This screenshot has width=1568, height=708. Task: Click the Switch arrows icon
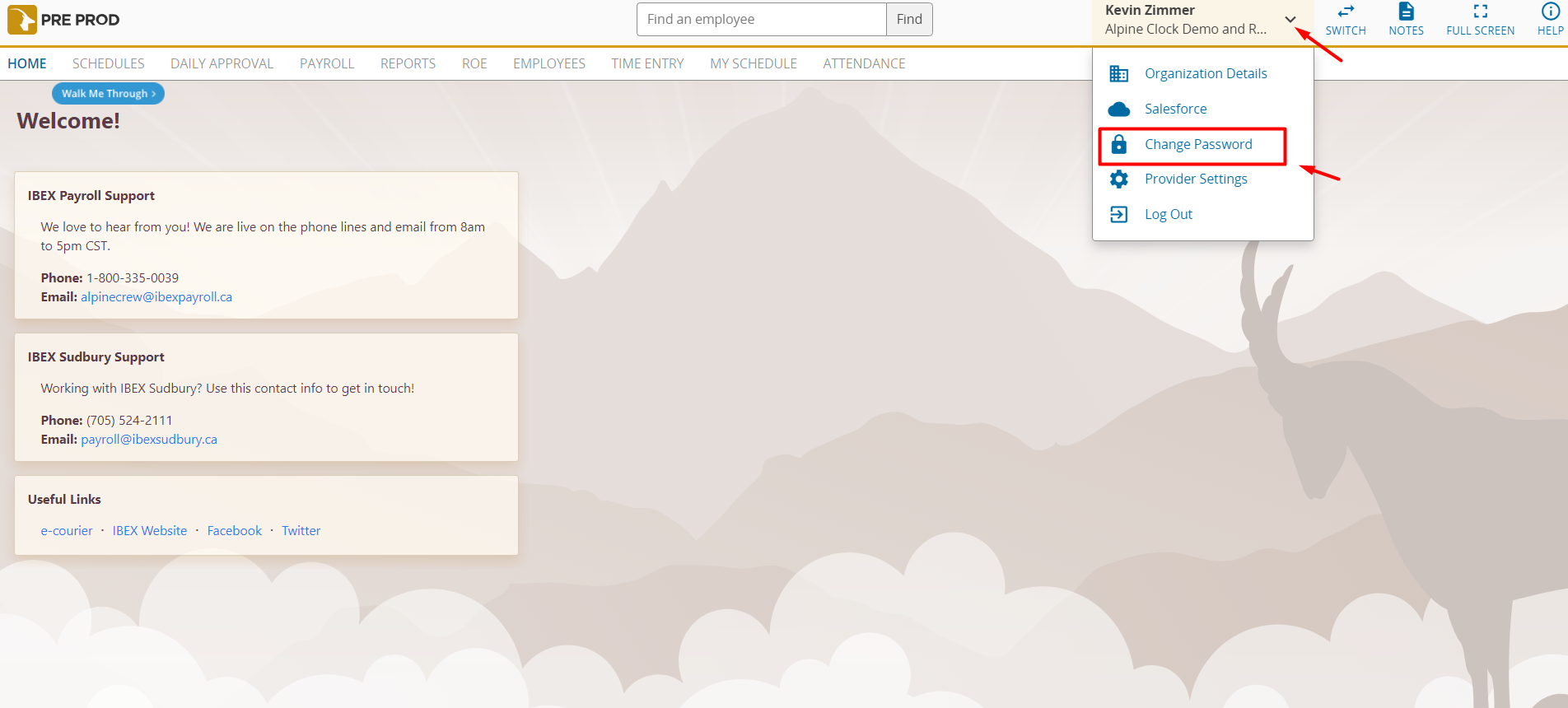coord(1346,12)
